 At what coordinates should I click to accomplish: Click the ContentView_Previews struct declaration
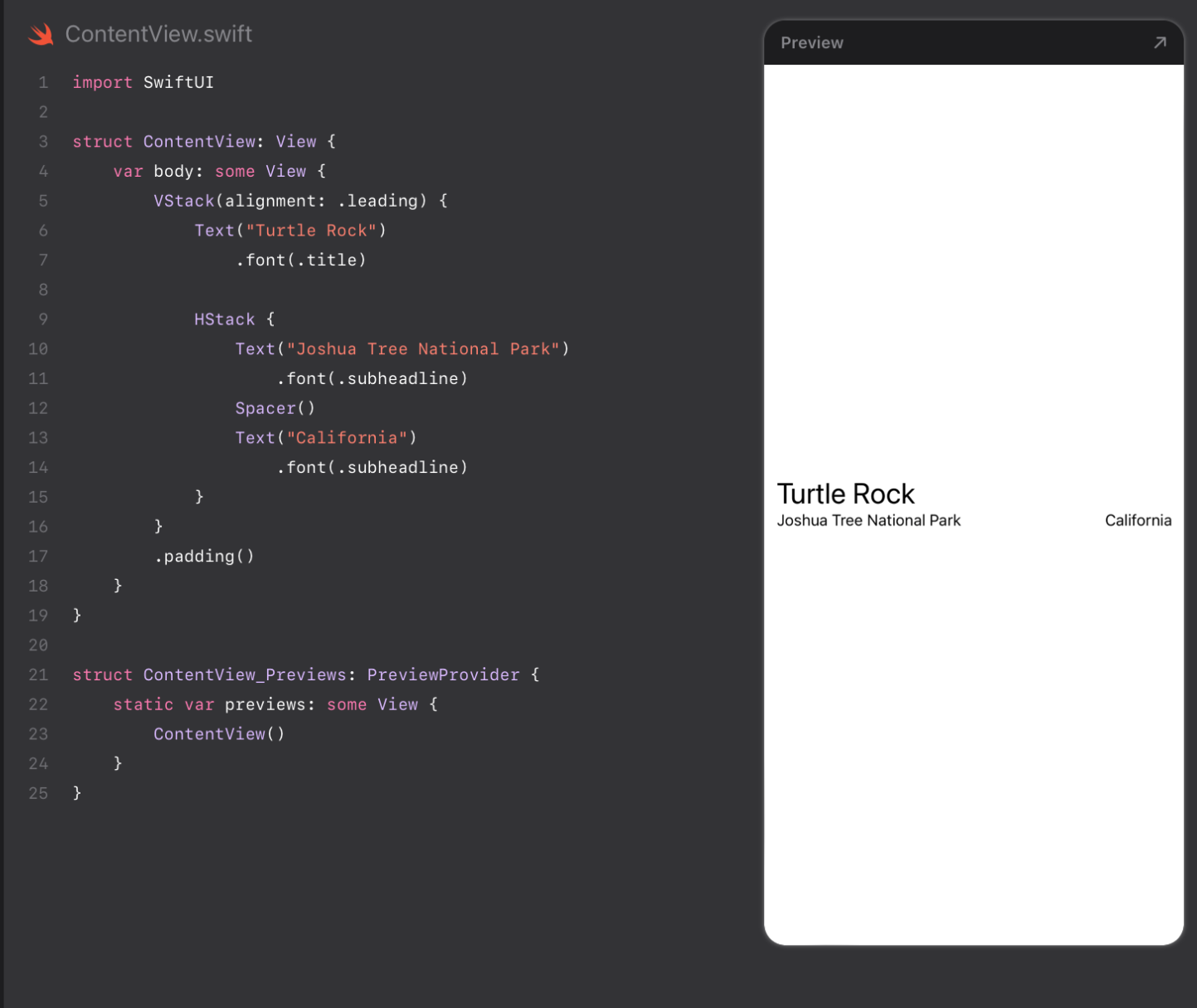(x=306, y=675)
